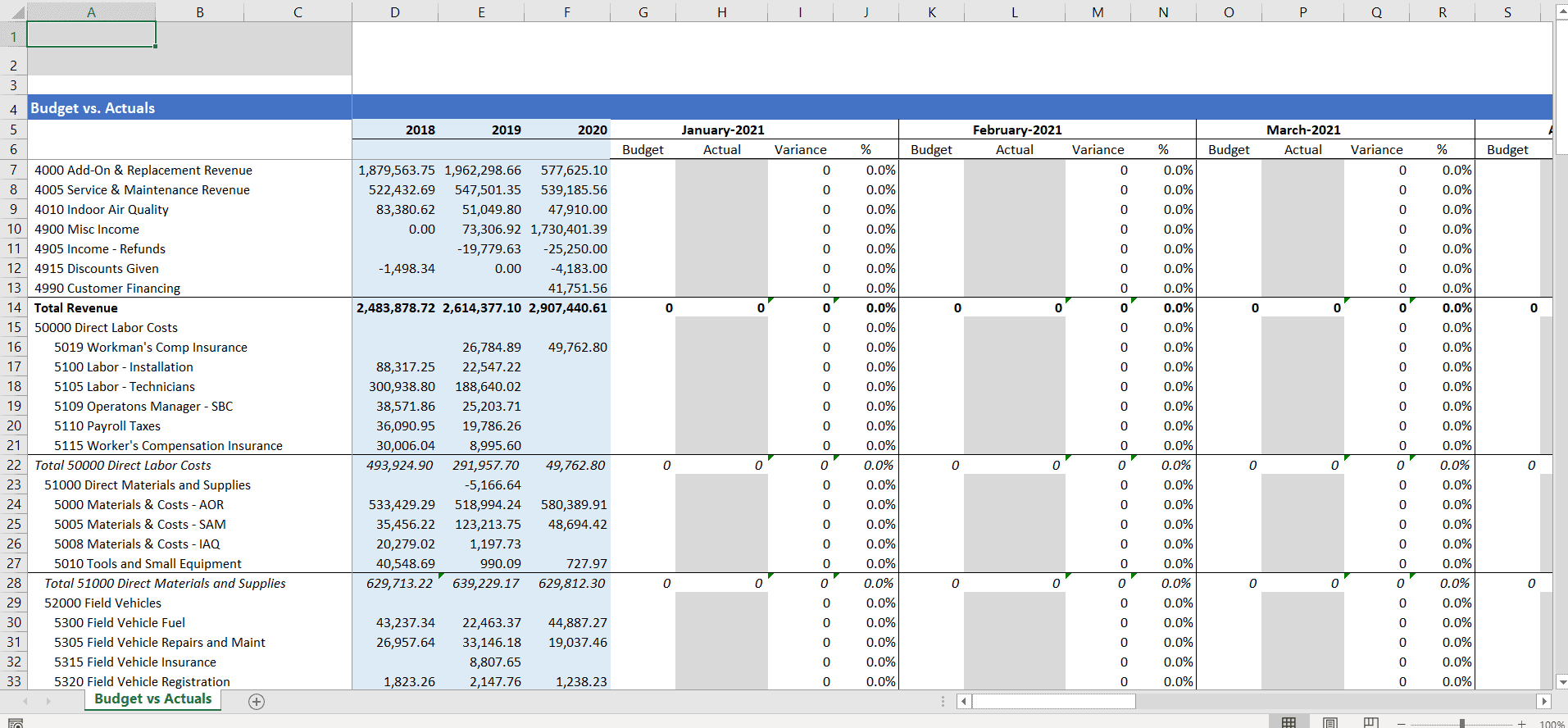Click the zoom out minus button
Viewport: 1568px width, 728px height.
click(1402, 724)
